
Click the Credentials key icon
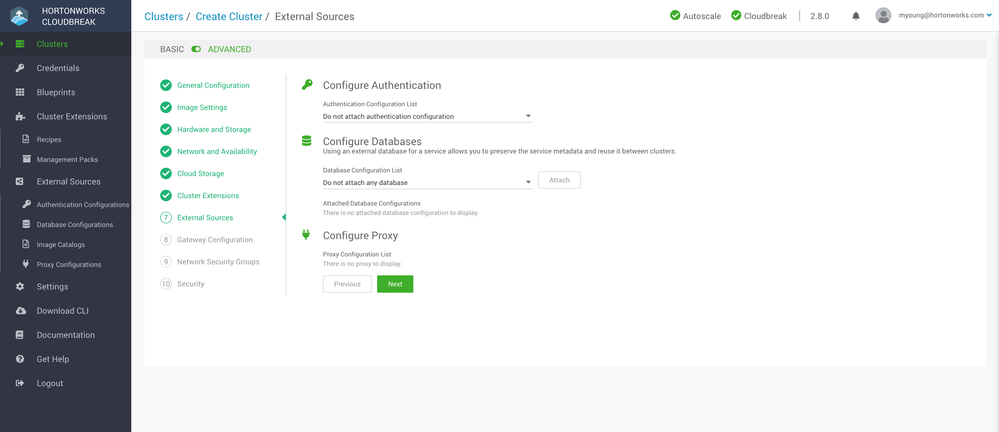coord(20,68)
